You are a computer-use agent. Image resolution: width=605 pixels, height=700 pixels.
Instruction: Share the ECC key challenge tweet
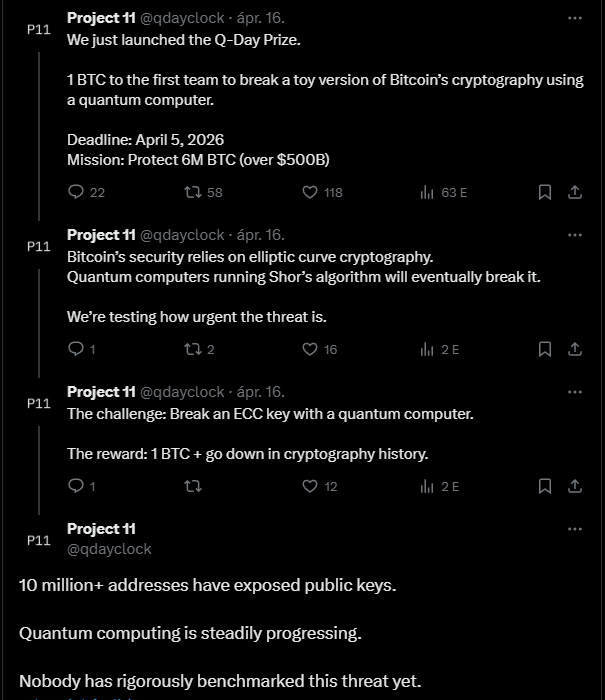click(575, 486)
